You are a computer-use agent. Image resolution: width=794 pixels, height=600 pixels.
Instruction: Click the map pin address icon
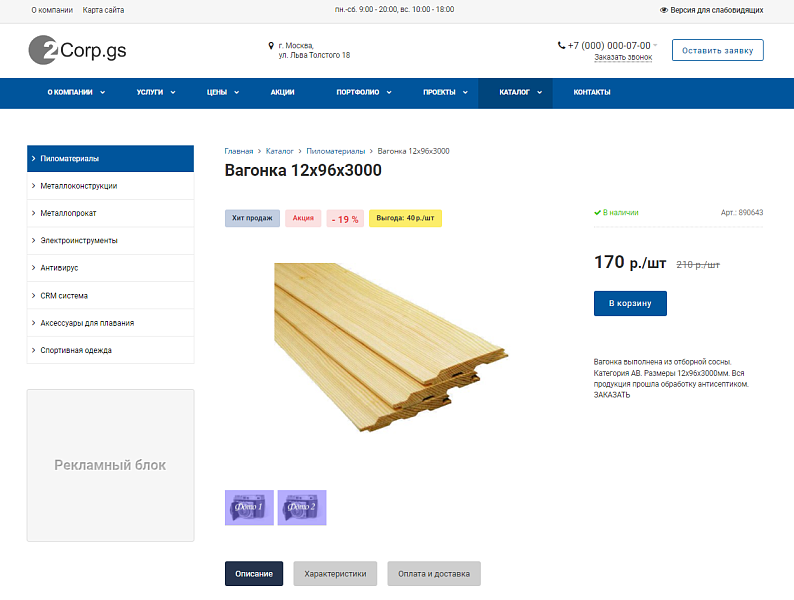(271, 45)
